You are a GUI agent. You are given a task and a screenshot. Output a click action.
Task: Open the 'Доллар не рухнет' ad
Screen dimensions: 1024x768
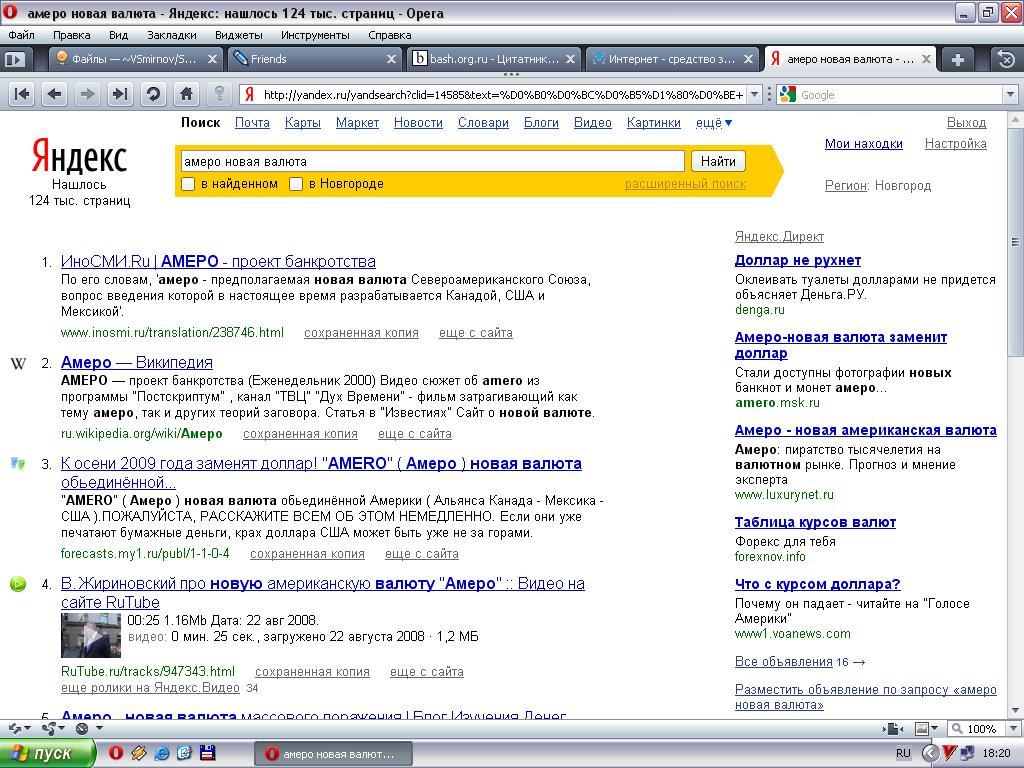coord(798,261)
